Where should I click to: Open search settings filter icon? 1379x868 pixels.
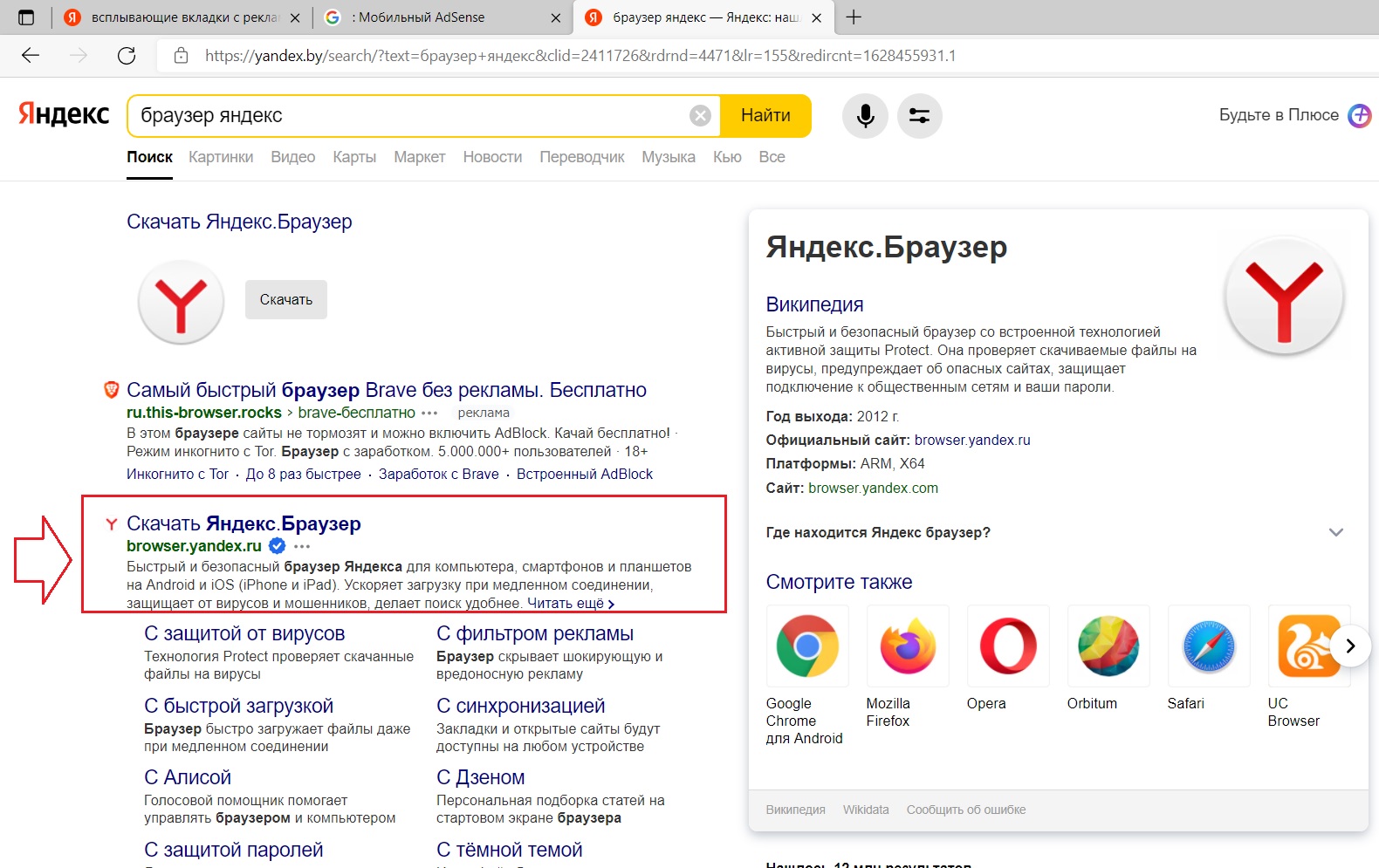tap(919, 116)
